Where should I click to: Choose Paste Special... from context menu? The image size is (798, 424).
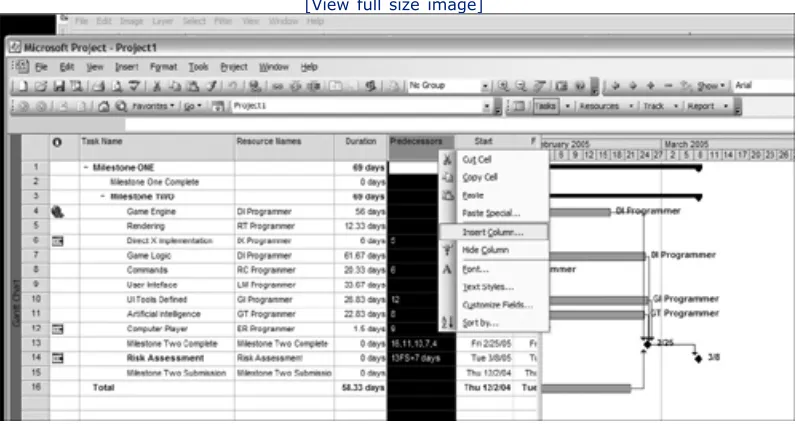(x=493, y=213)
